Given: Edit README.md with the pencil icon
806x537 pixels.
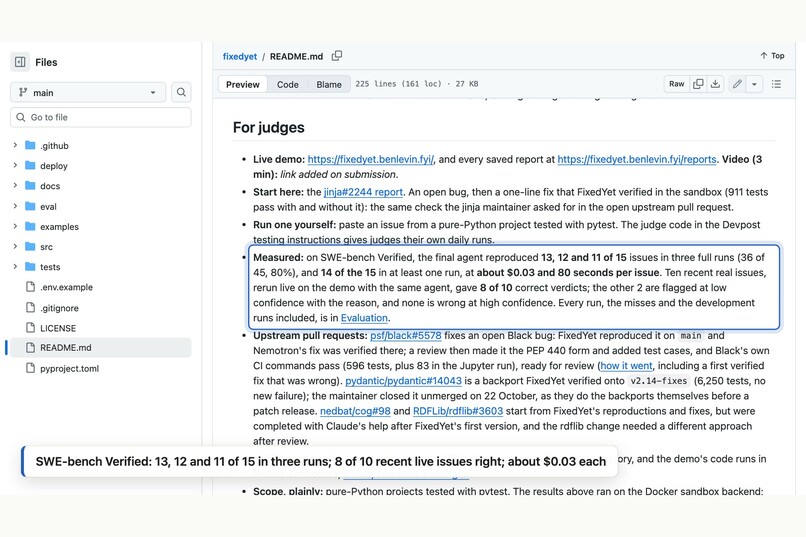Looking at the screenshot, I should tap(737, 84).
